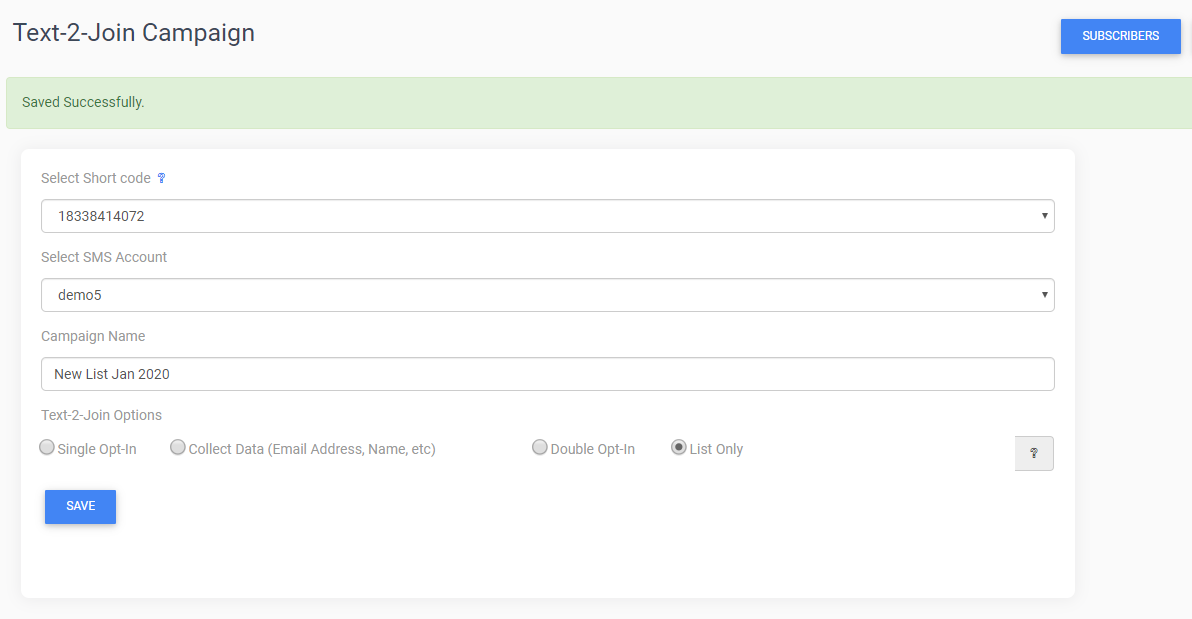Image resolution: width=1192 pixels, height=619 pixels.
Task: Open the short code dropdown showing 18338414072
Action: coord(546,216)
